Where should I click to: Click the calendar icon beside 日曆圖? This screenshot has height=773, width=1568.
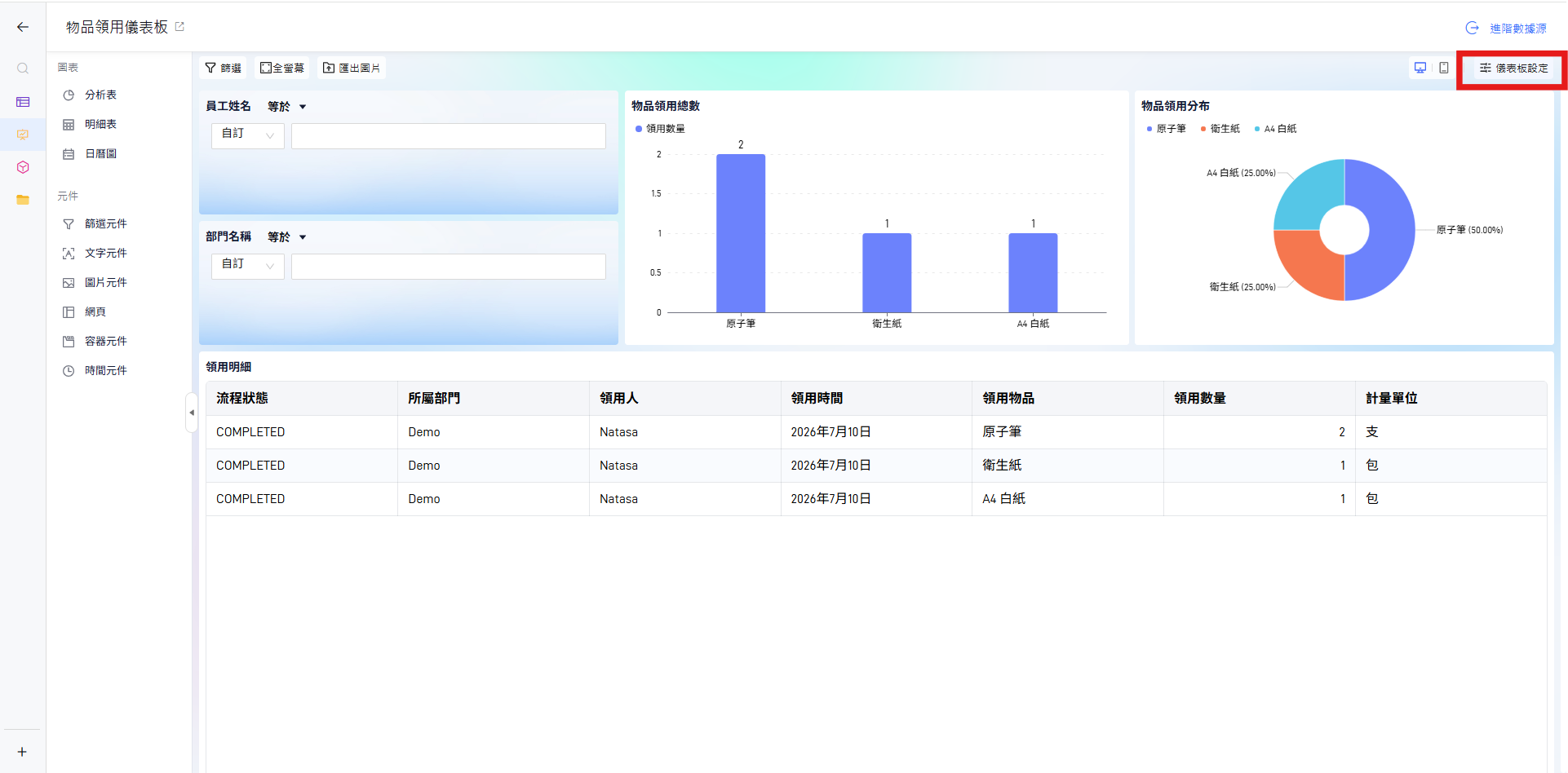click(x=69, y=153)
